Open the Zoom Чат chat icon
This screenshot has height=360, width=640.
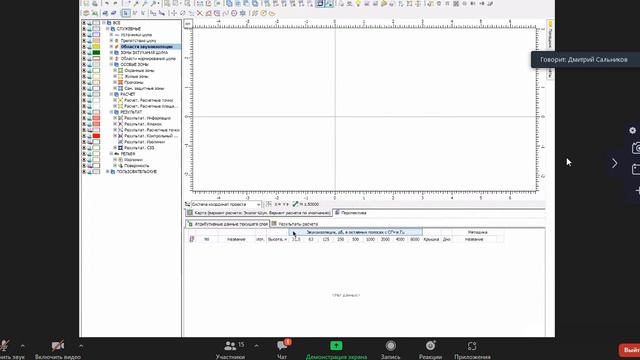tap(282, 346)
